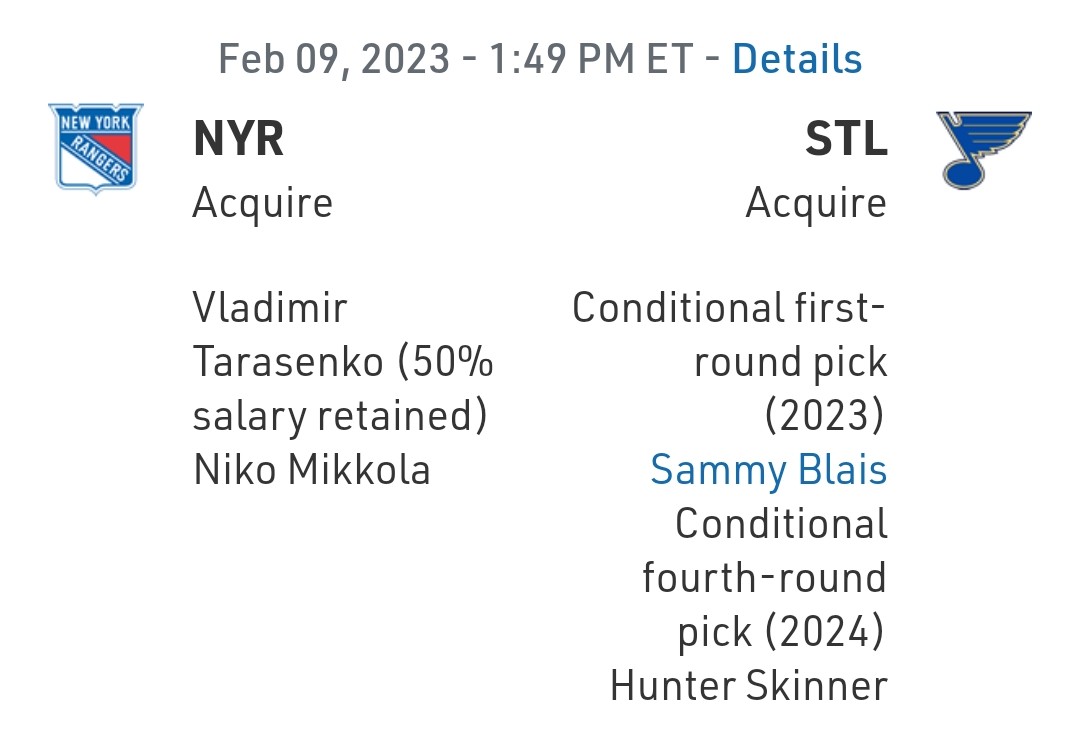Click the Conditional first-round pick entry

729,362
